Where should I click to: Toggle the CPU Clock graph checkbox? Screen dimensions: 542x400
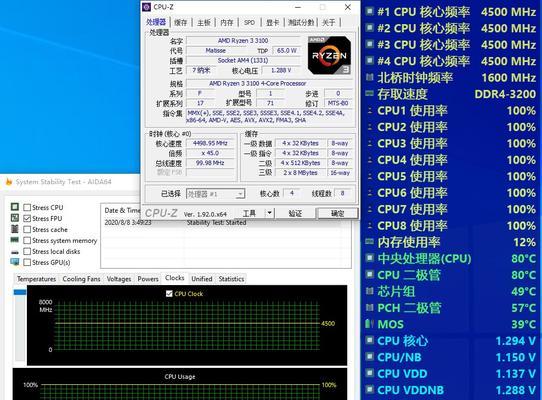tap(169, 294)
